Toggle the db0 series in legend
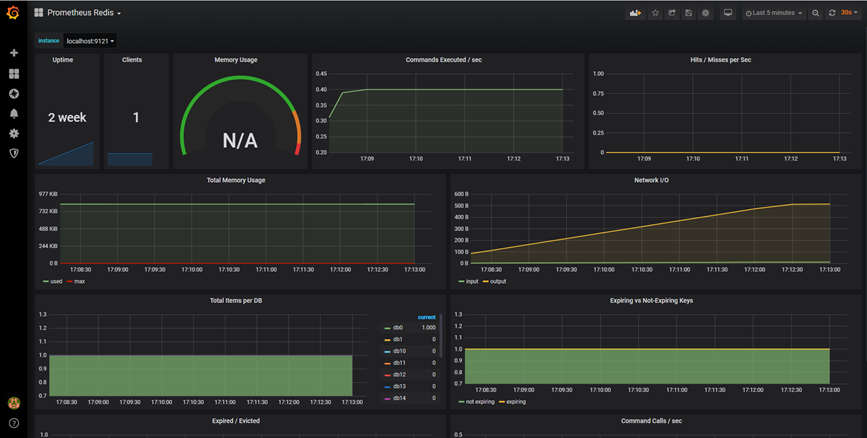 coord(398,327)
